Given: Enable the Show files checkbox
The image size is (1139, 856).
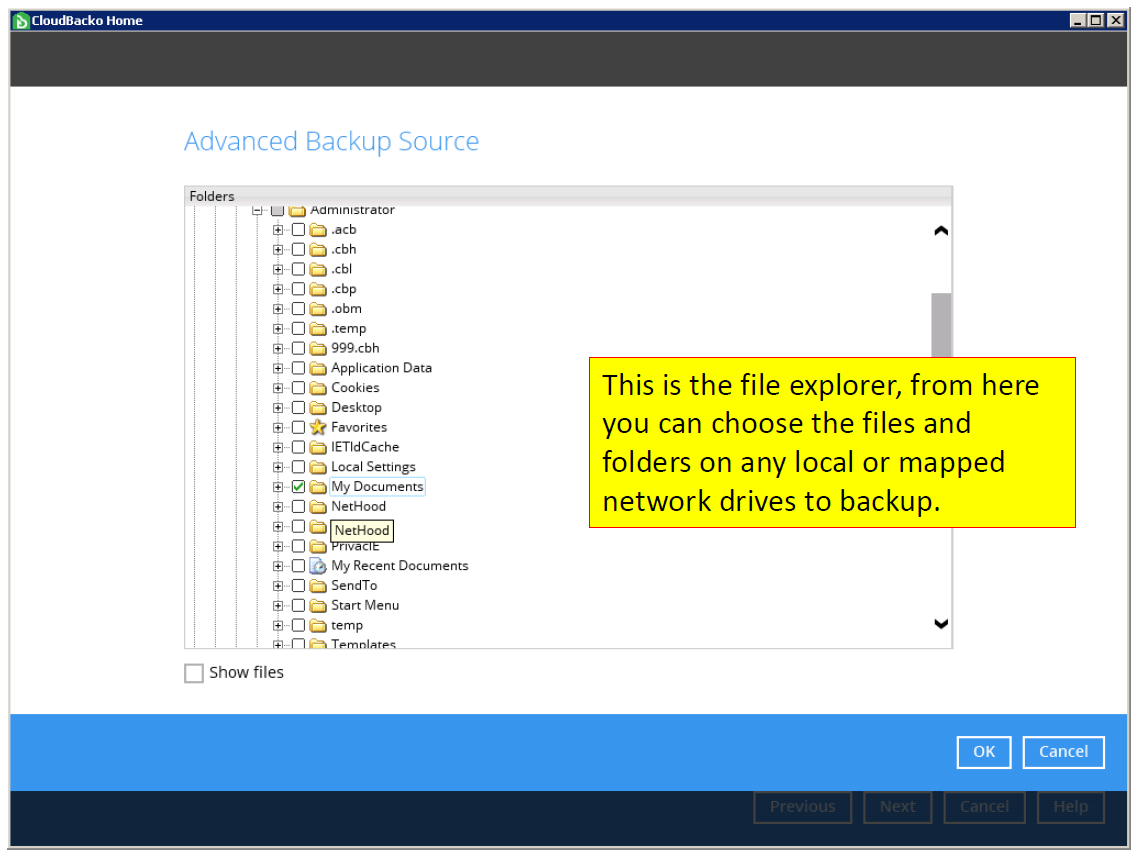Looking at the screenshot, I should pyautogui.click(x=194, y=673).
